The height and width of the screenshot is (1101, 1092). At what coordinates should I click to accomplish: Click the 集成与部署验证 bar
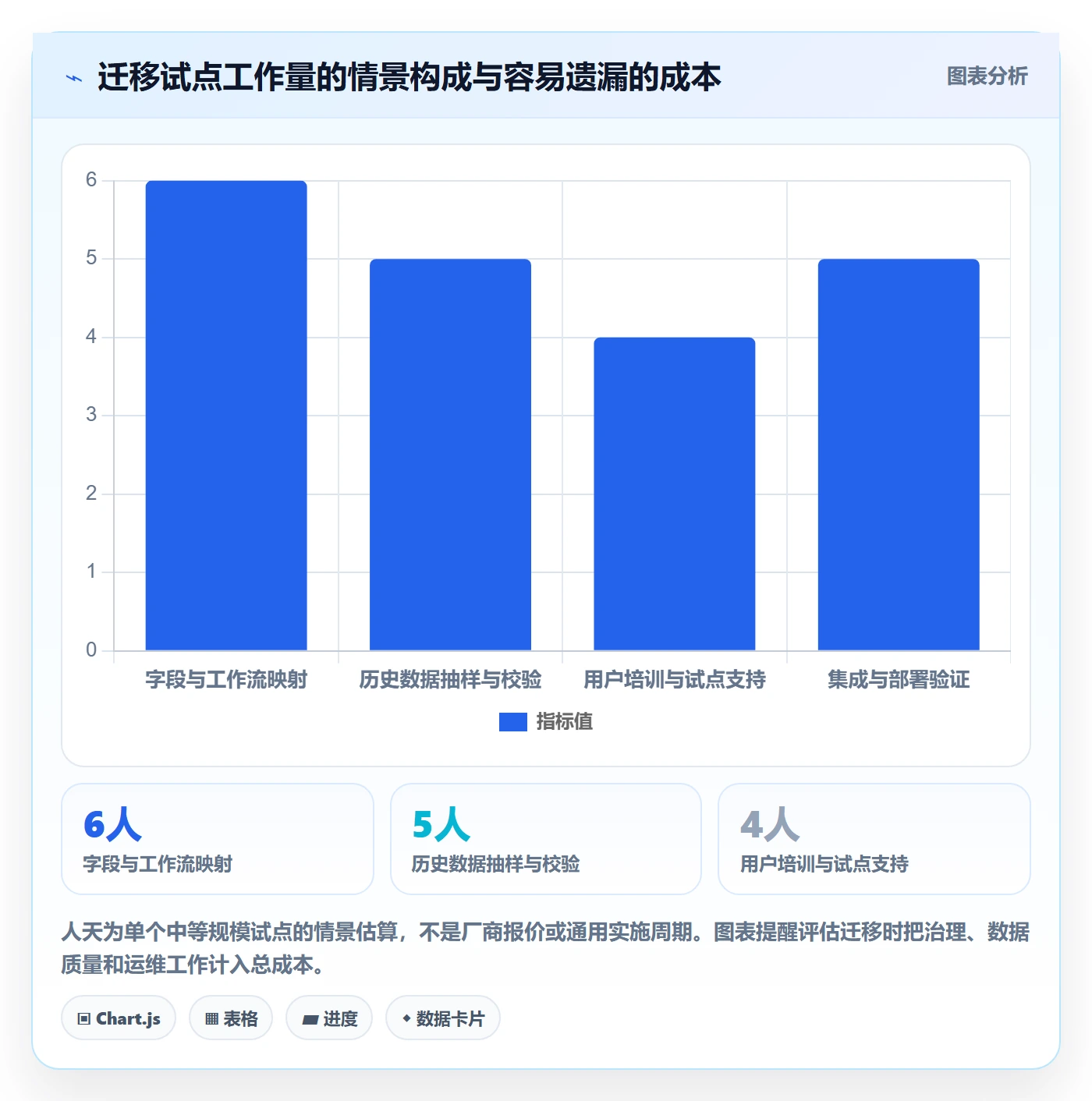pos(899,455)
